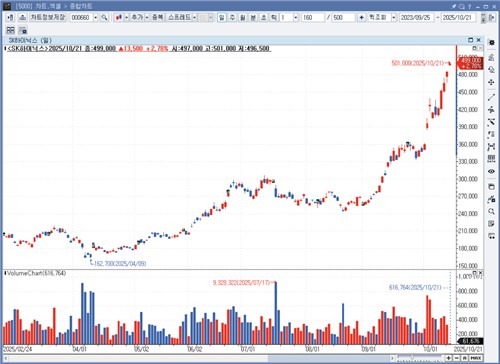
Task: Click the magnifier zoom icon in right sidebar
Action: click(x=491, y=211)
